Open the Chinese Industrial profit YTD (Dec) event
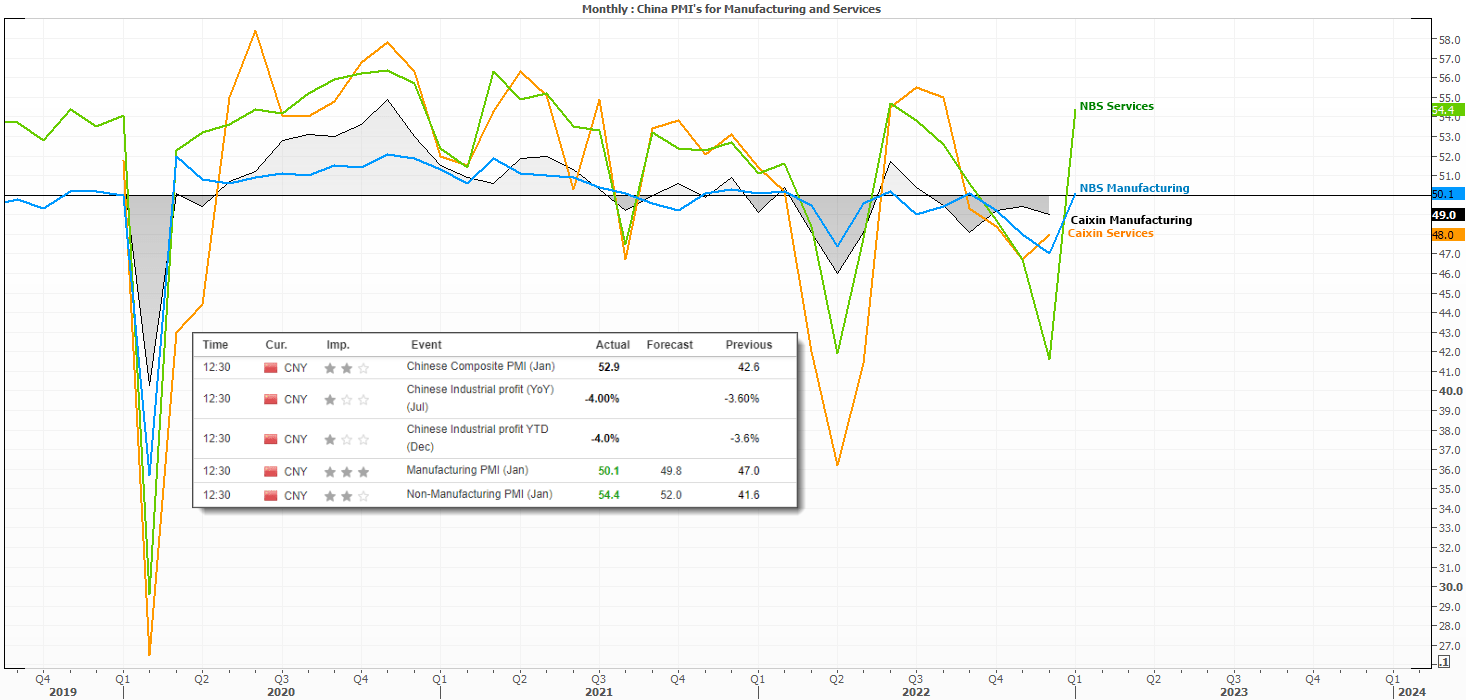1466x700 pixels. (x=477, y=438)
